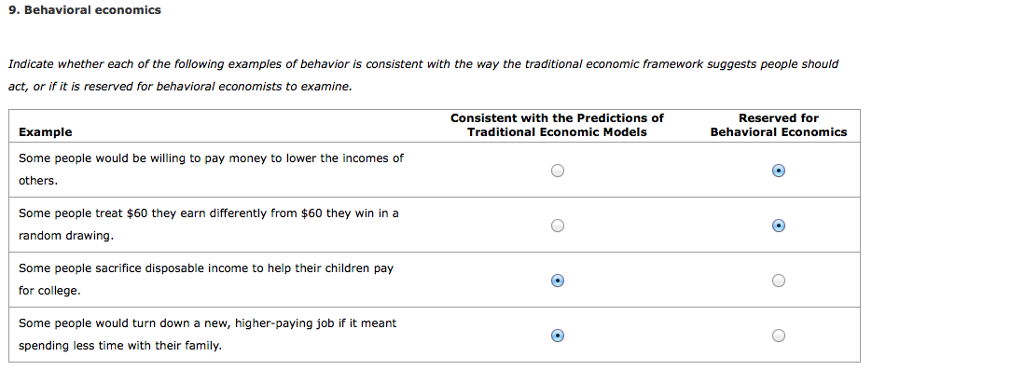
Task: Pick Behavioral Economics for higher-paying job example
Action: [778, 335]
